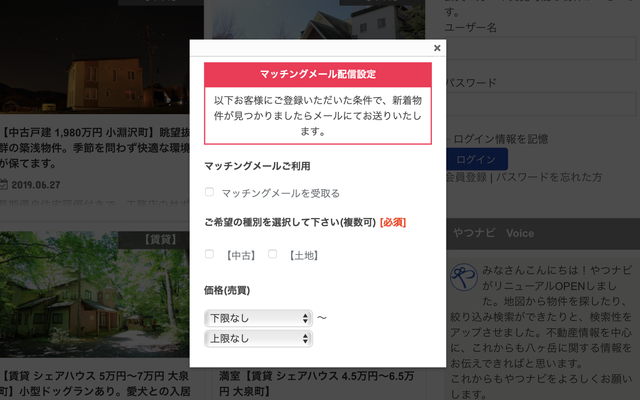Tick the 【中古】 property type checkbox

[209, 254]
